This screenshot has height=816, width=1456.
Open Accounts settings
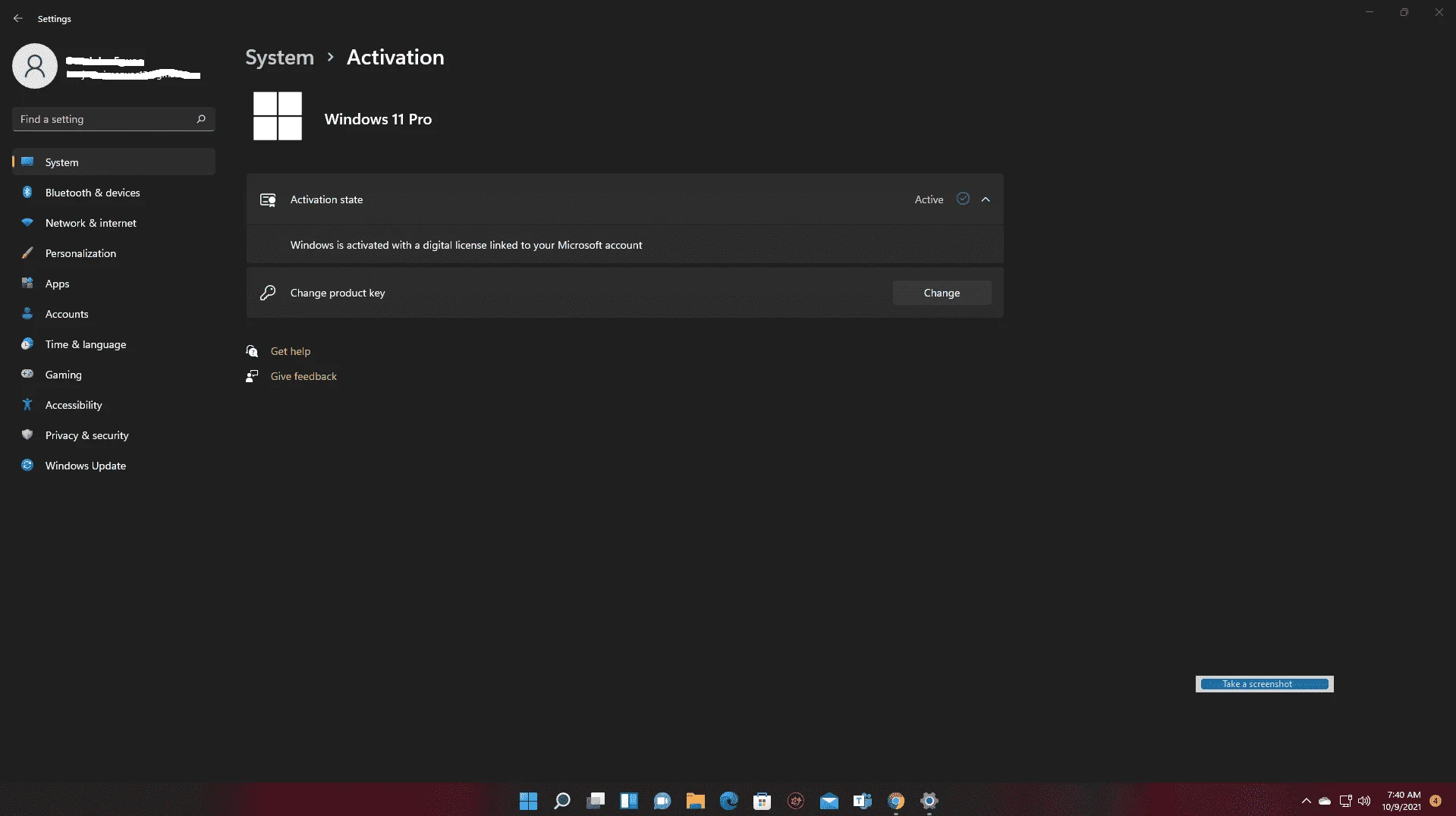113,314
